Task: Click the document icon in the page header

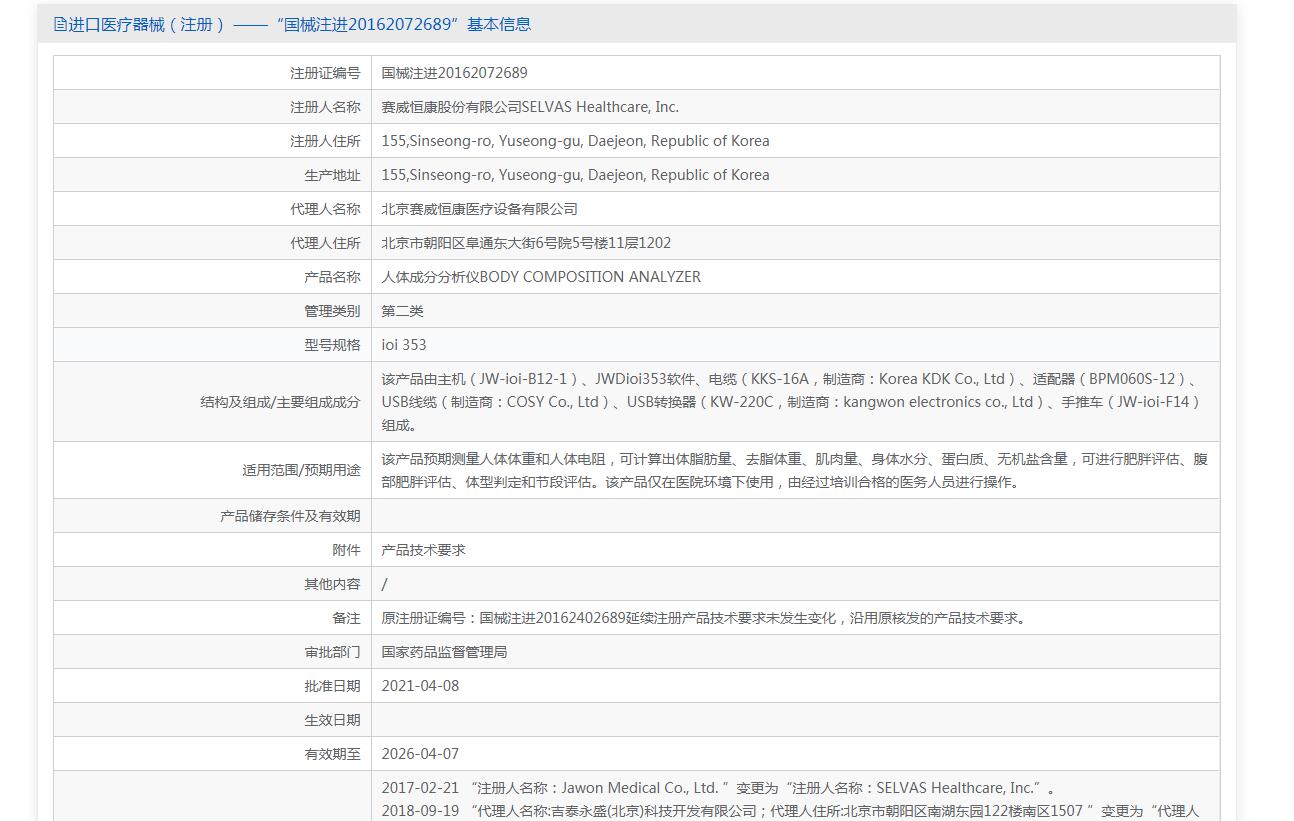Action: click(x=60, y=25)
